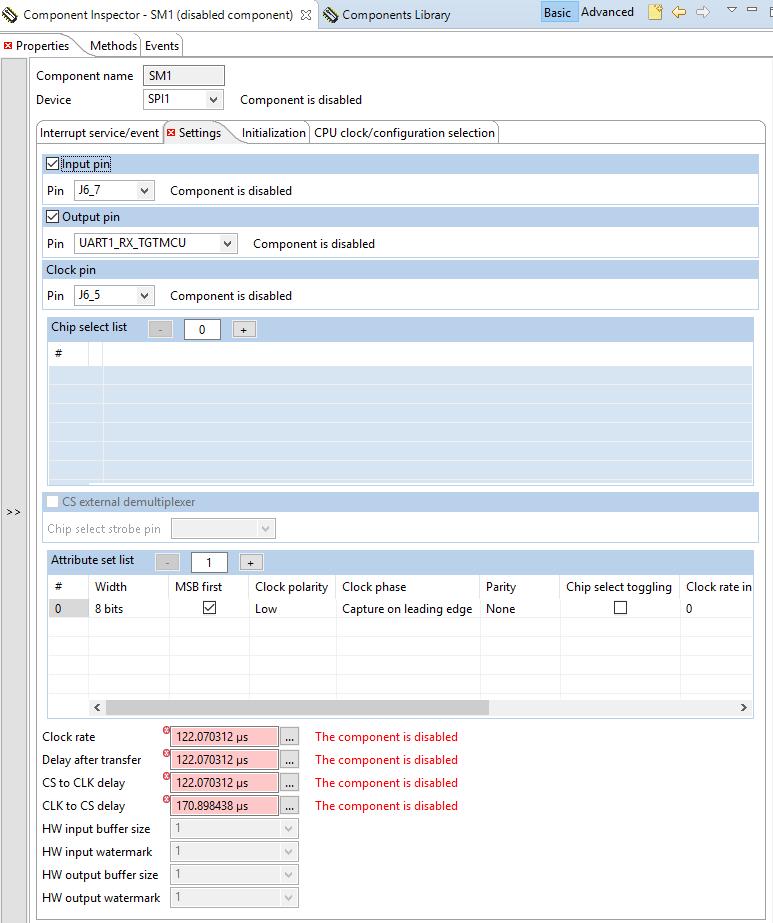
Task: Click the CS to CLK delay value field
Action: [x=224, y=783]
